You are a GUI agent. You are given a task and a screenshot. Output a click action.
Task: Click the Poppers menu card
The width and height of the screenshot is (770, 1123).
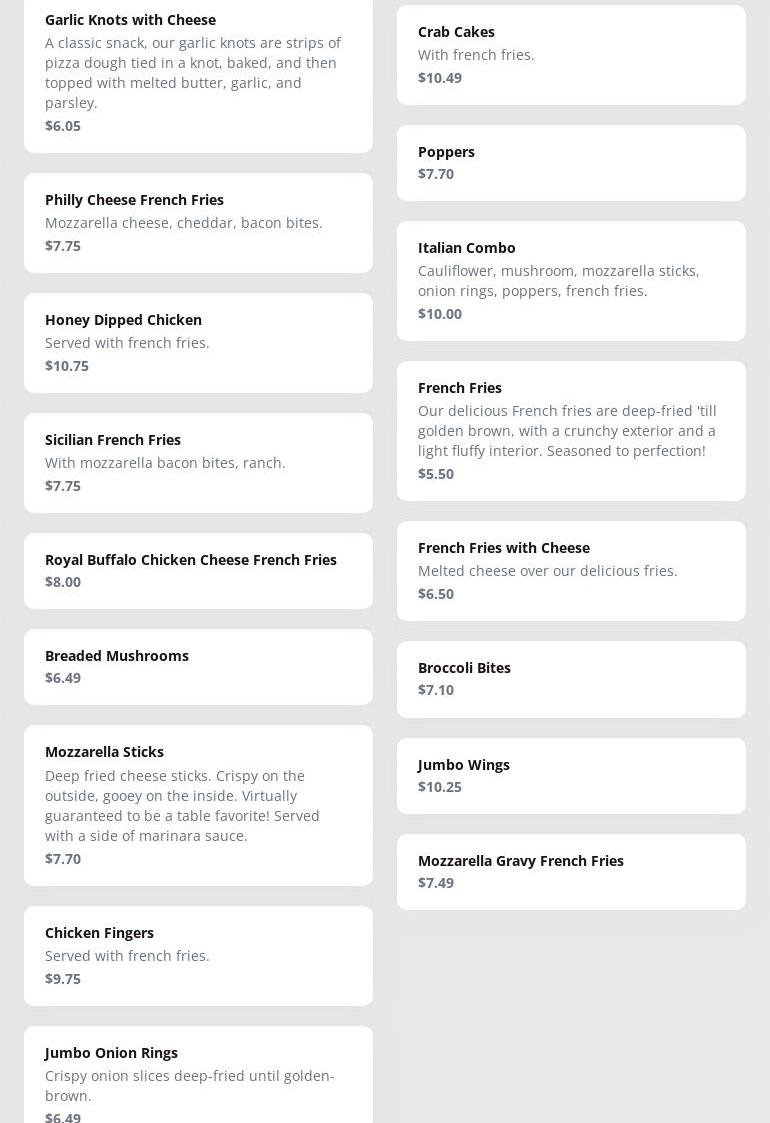[x=571, y=162]
